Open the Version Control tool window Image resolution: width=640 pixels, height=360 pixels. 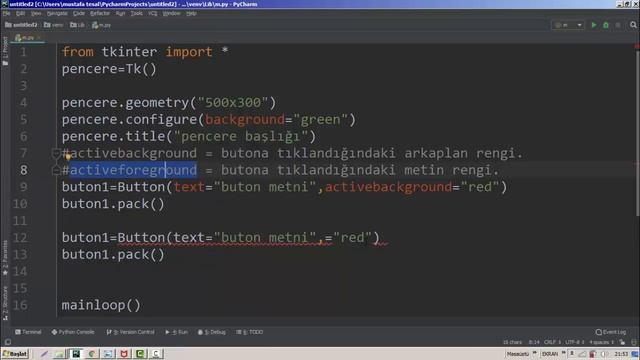[x=131, y=332]
